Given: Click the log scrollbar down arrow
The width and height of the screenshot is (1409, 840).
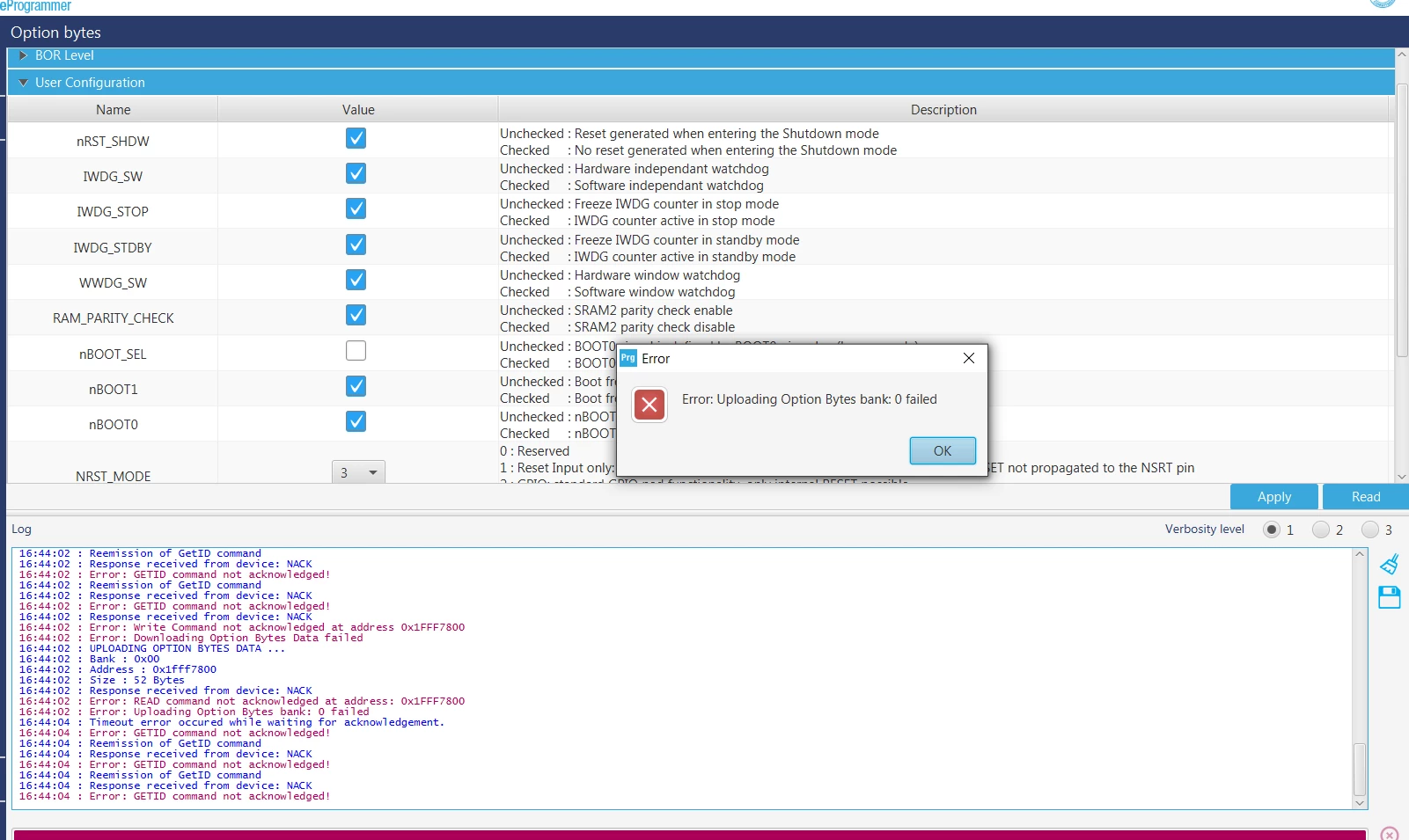Looking at the screenshot, I should click(1360, 803).
